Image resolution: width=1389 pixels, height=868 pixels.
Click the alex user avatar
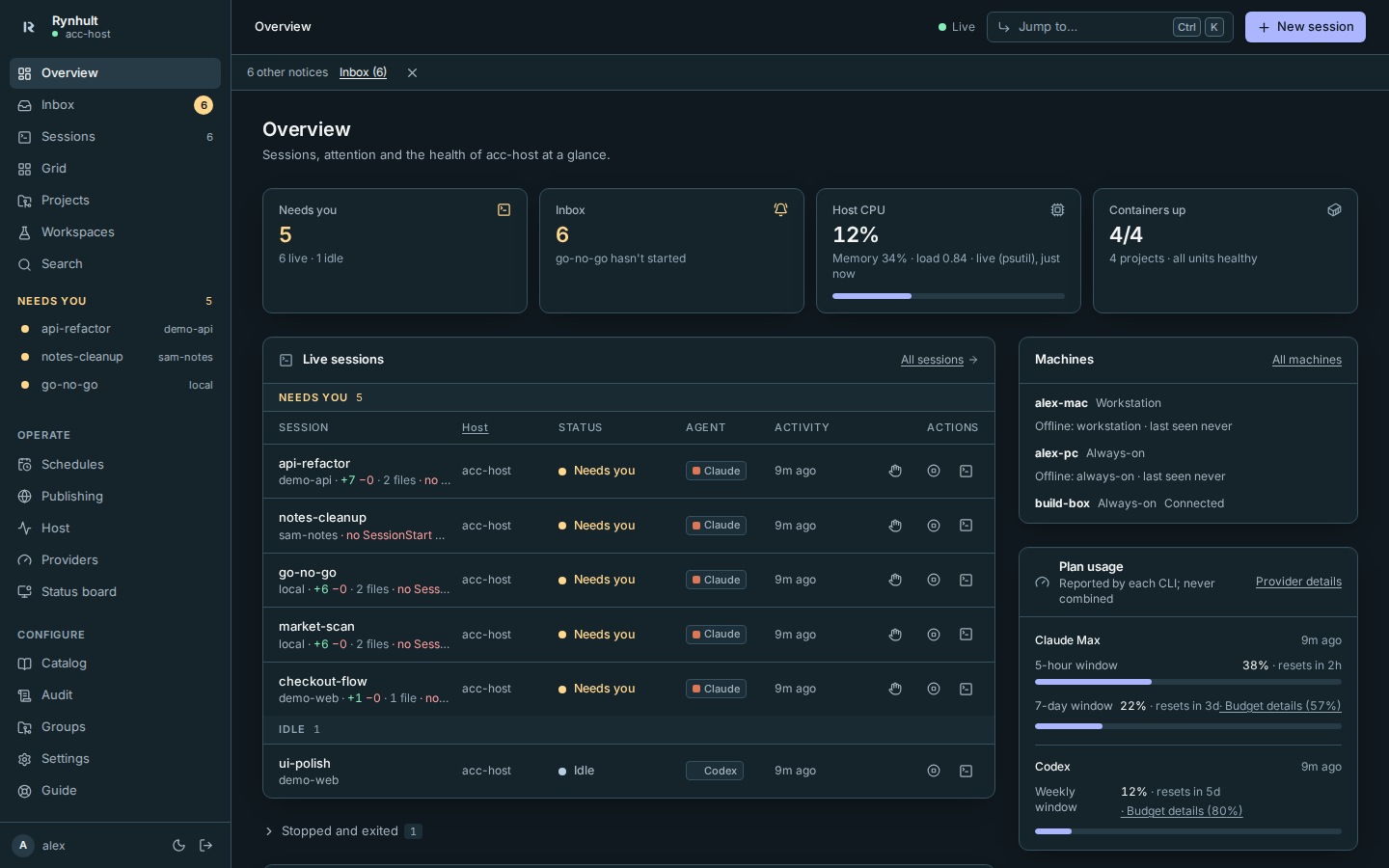(x=23, y=846)
